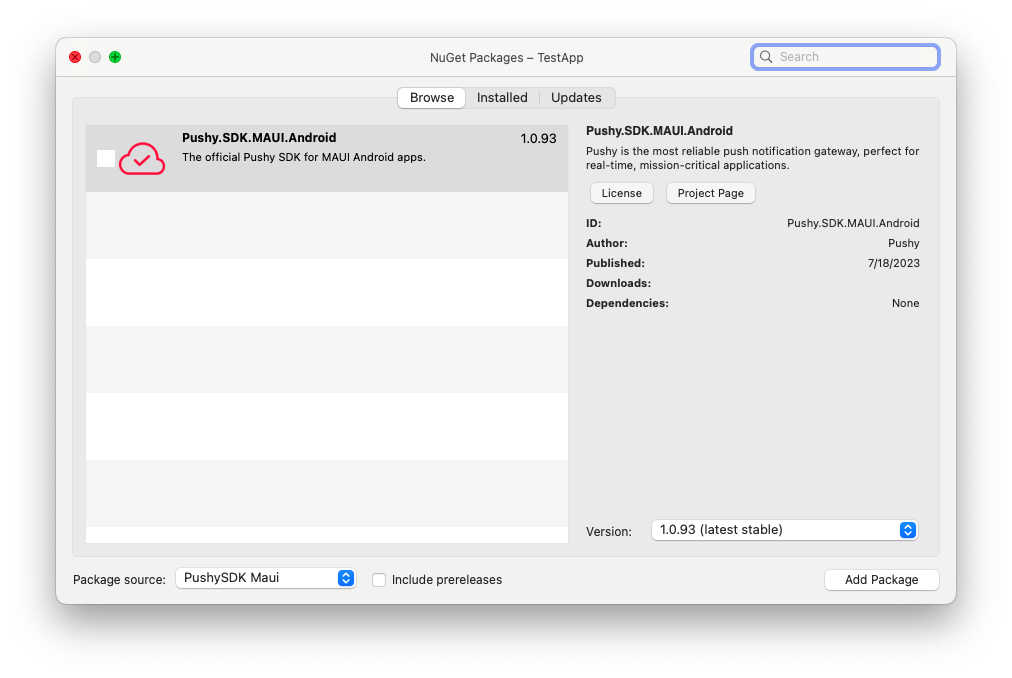
Task: Click the Downloads label
Action: [x=618, y=283]
